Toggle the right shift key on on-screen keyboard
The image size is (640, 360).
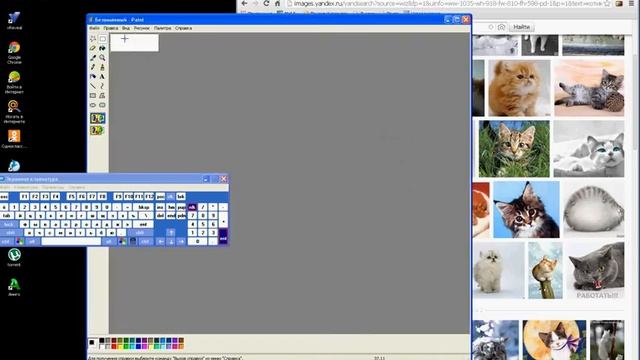[x=140, y=233]
